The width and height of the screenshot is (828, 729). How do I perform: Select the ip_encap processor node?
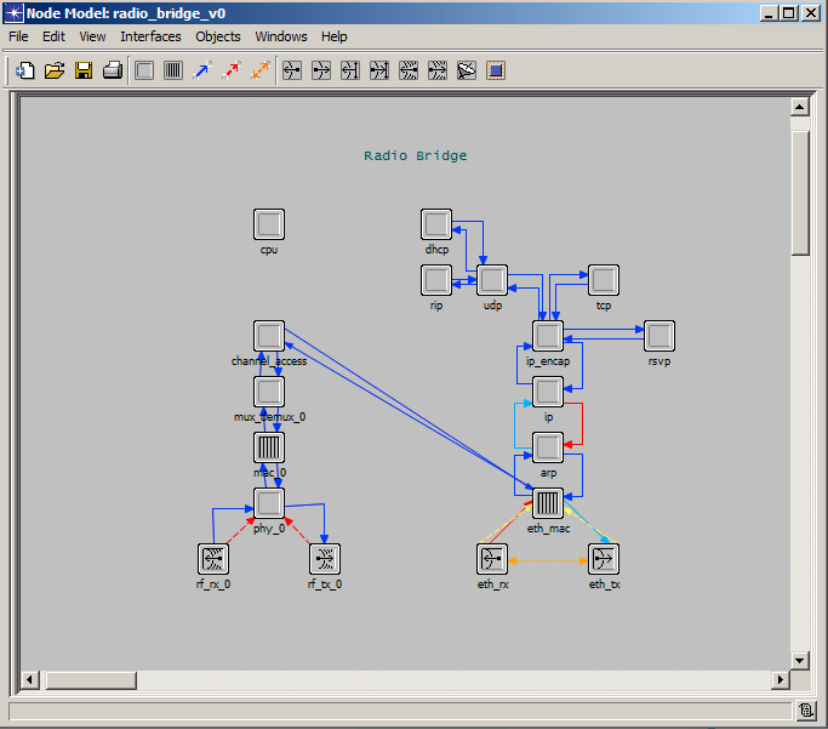point(548,336)
